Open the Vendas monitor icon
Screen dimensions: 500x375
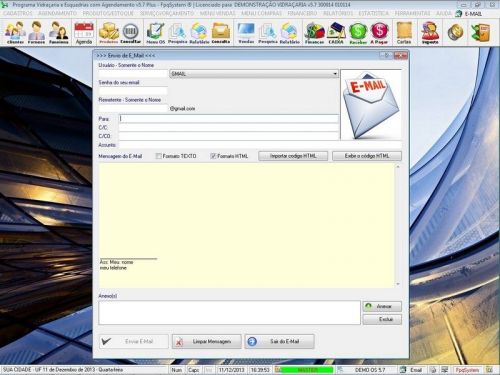[x=246, y=33]
